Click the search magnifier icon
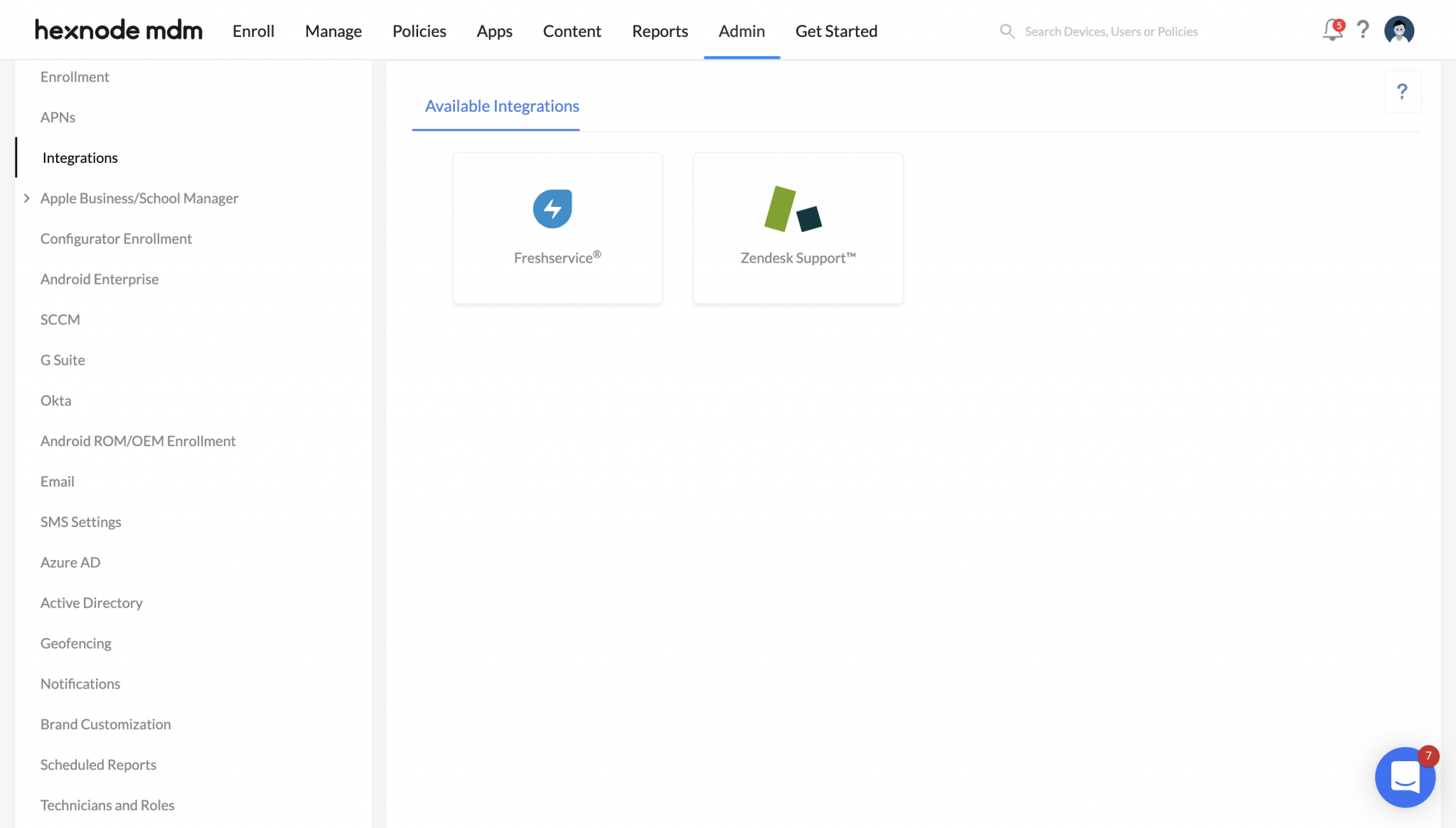The height and width of the screenshot is (828, 1456). pyautogui.click(x=1007, y=31)
